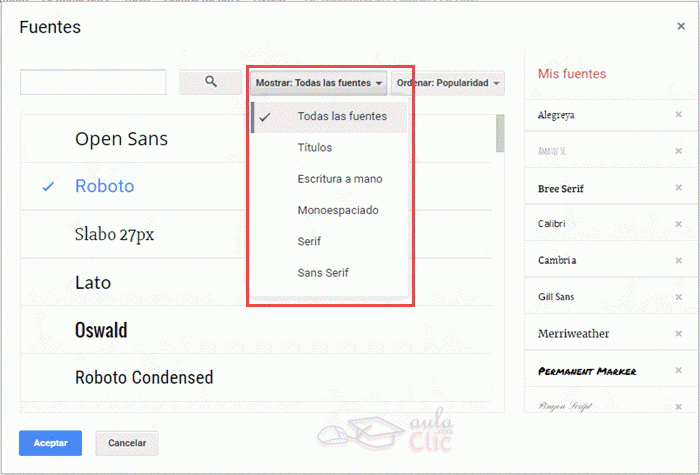Click the font list scrollbar
Viewport: 700px width, 475px height.
(499, 135)
